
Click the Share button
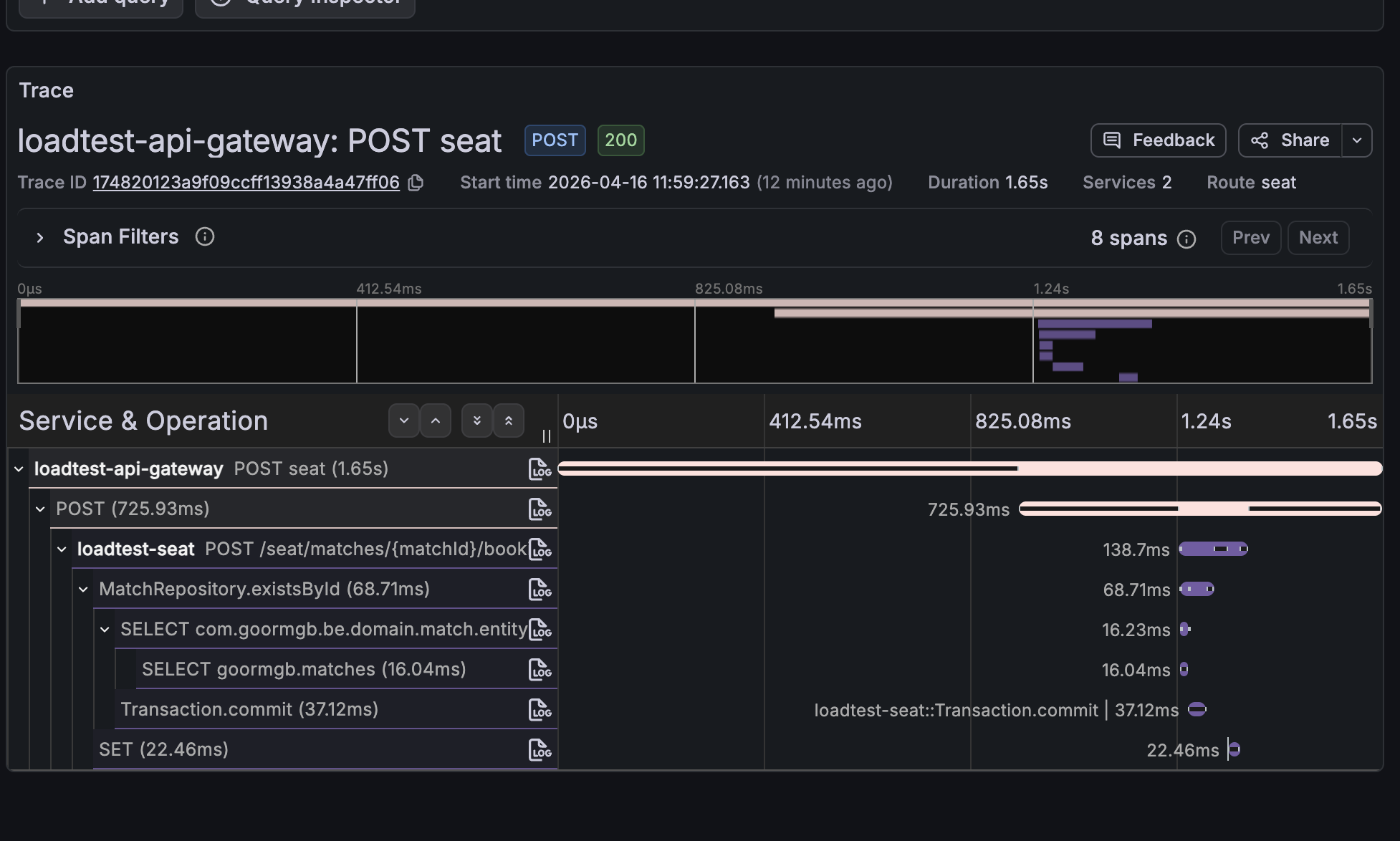click(1290, 140)
